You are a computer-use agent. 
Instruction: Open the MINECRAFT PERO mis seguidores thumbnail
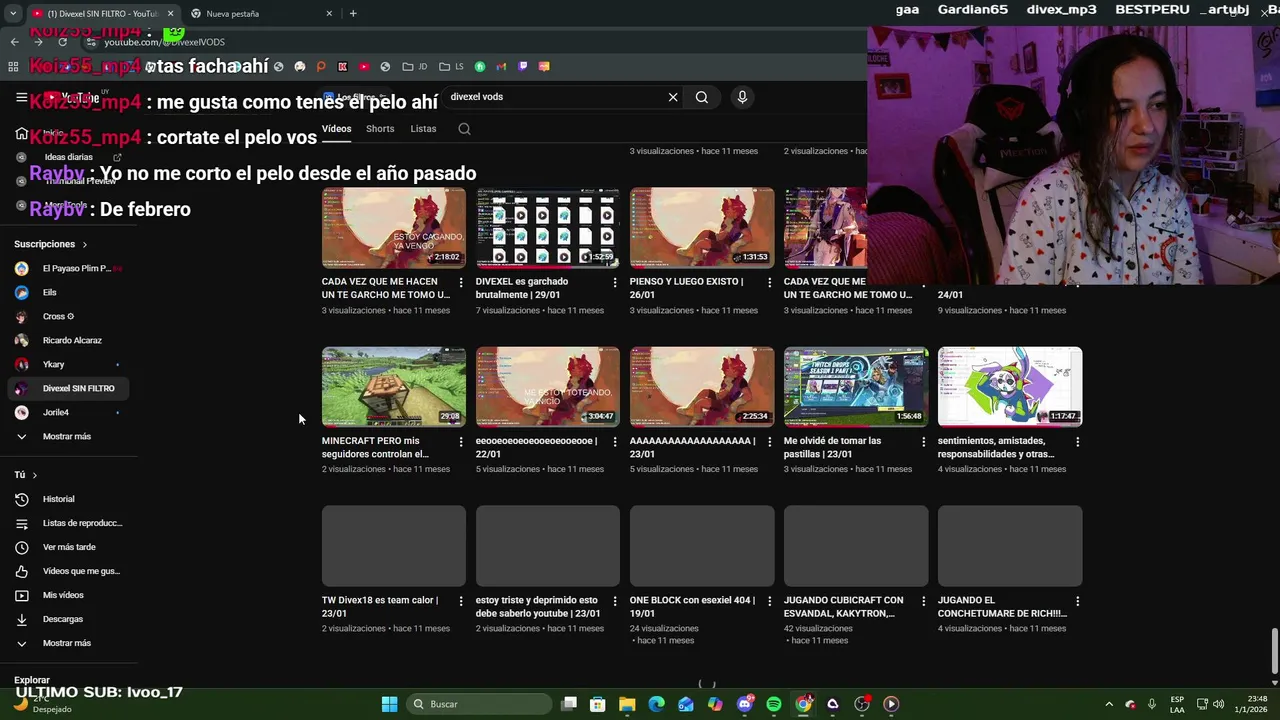[x=394, y=387]
